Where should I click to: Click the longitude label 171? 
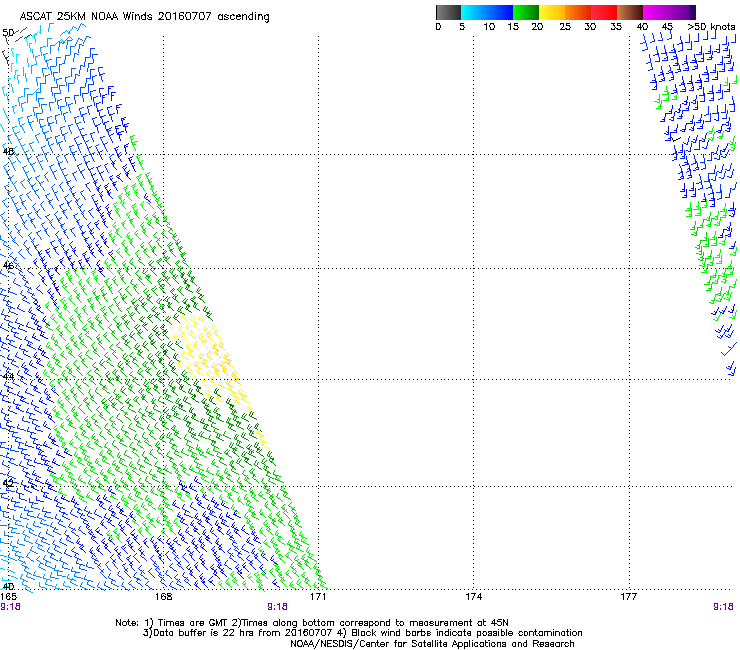coord(318,597)
